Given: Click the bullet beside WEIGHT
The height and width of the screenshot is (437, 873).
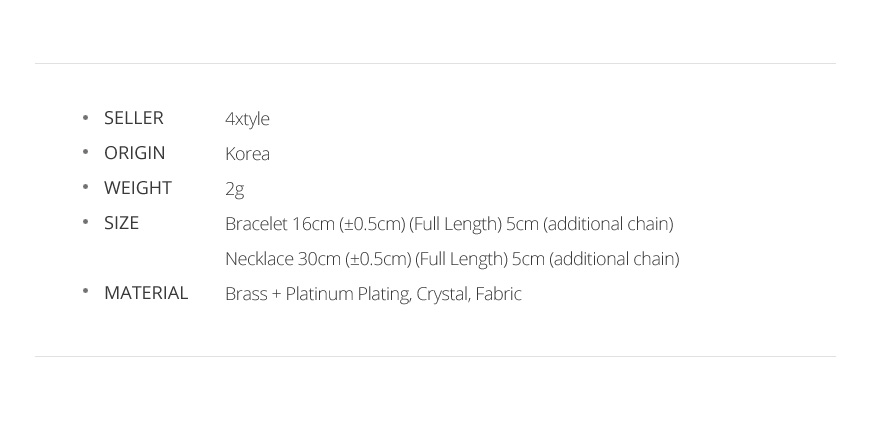Looking at the screenshot, I should [x=85, y=187].
